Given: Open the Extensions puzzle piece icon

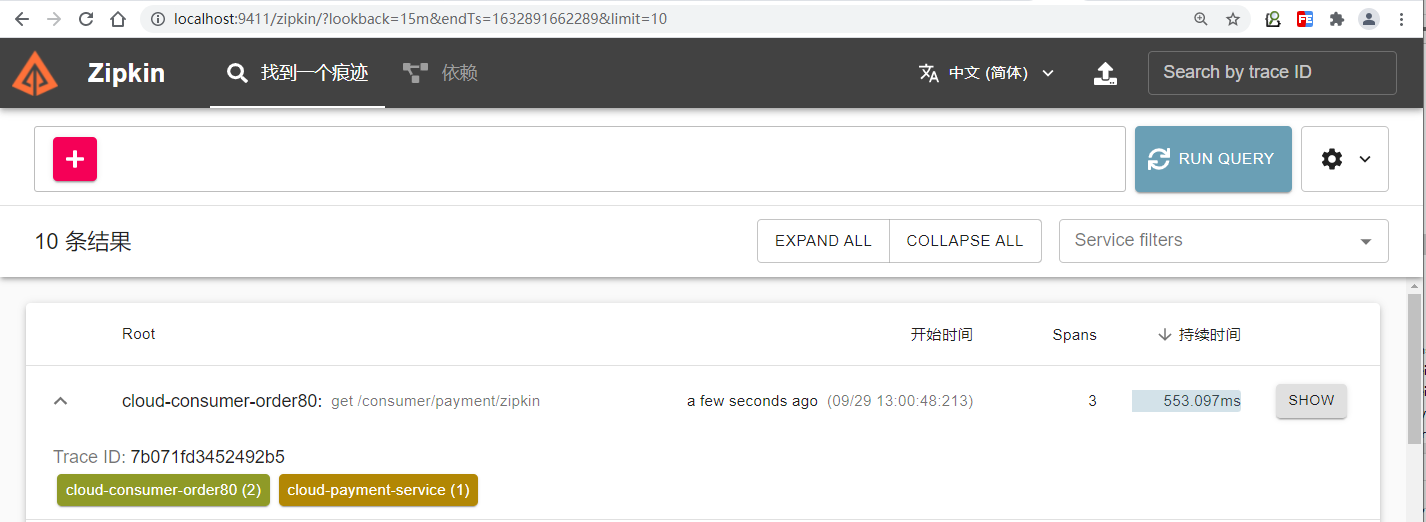Looking at the screenshot, I should coord(1337,19).
